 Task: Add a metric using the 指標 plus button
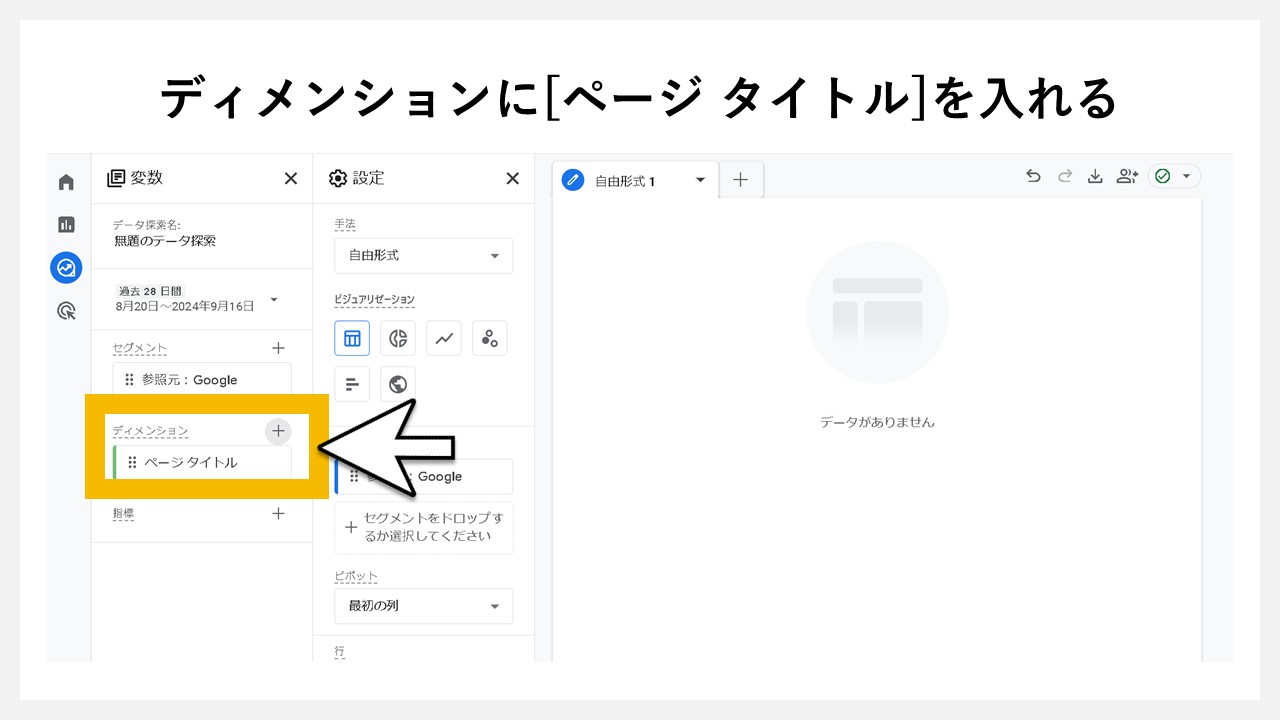(278, 514)
